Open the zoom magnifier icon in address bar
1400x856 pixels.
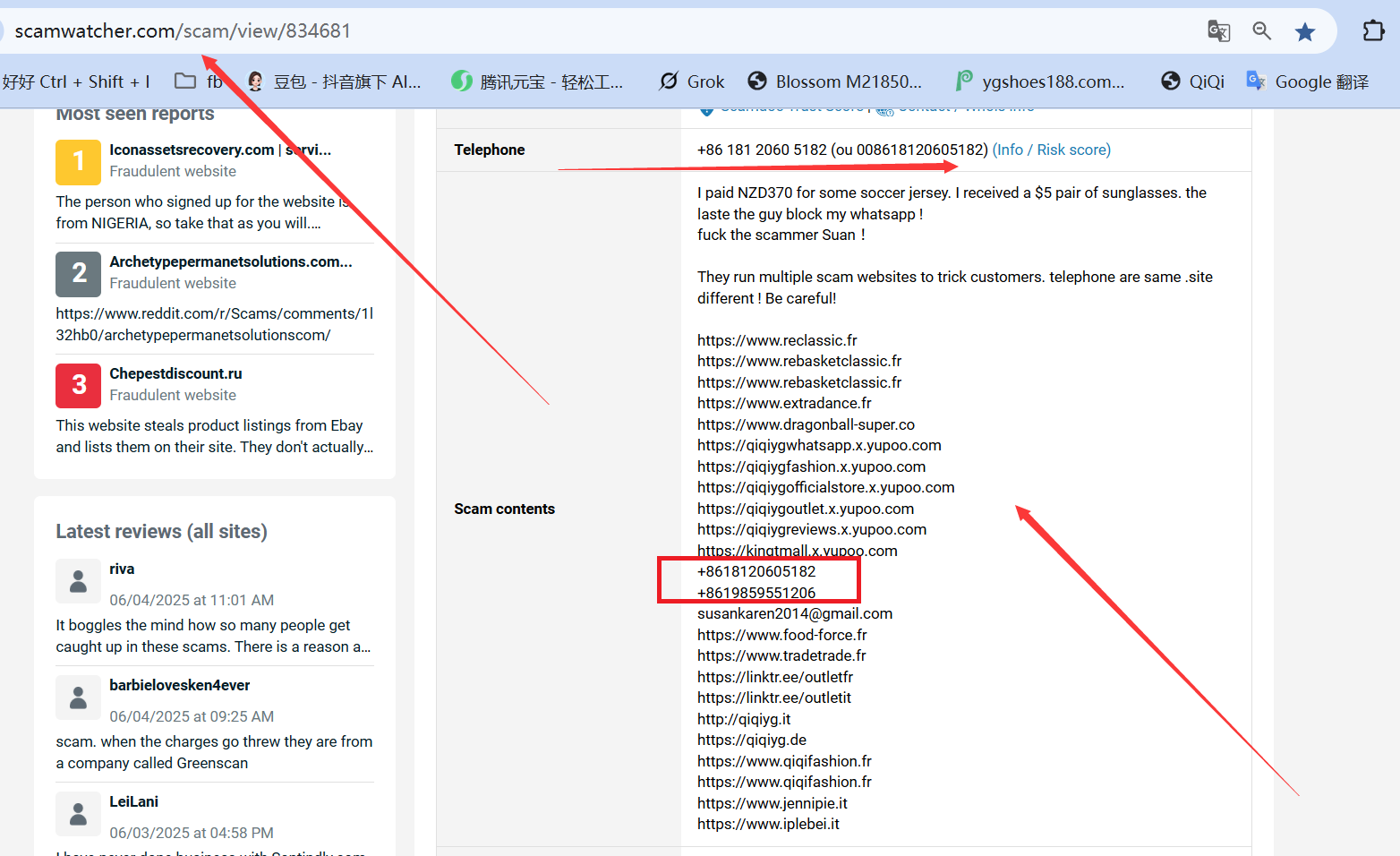(1262, 31)
